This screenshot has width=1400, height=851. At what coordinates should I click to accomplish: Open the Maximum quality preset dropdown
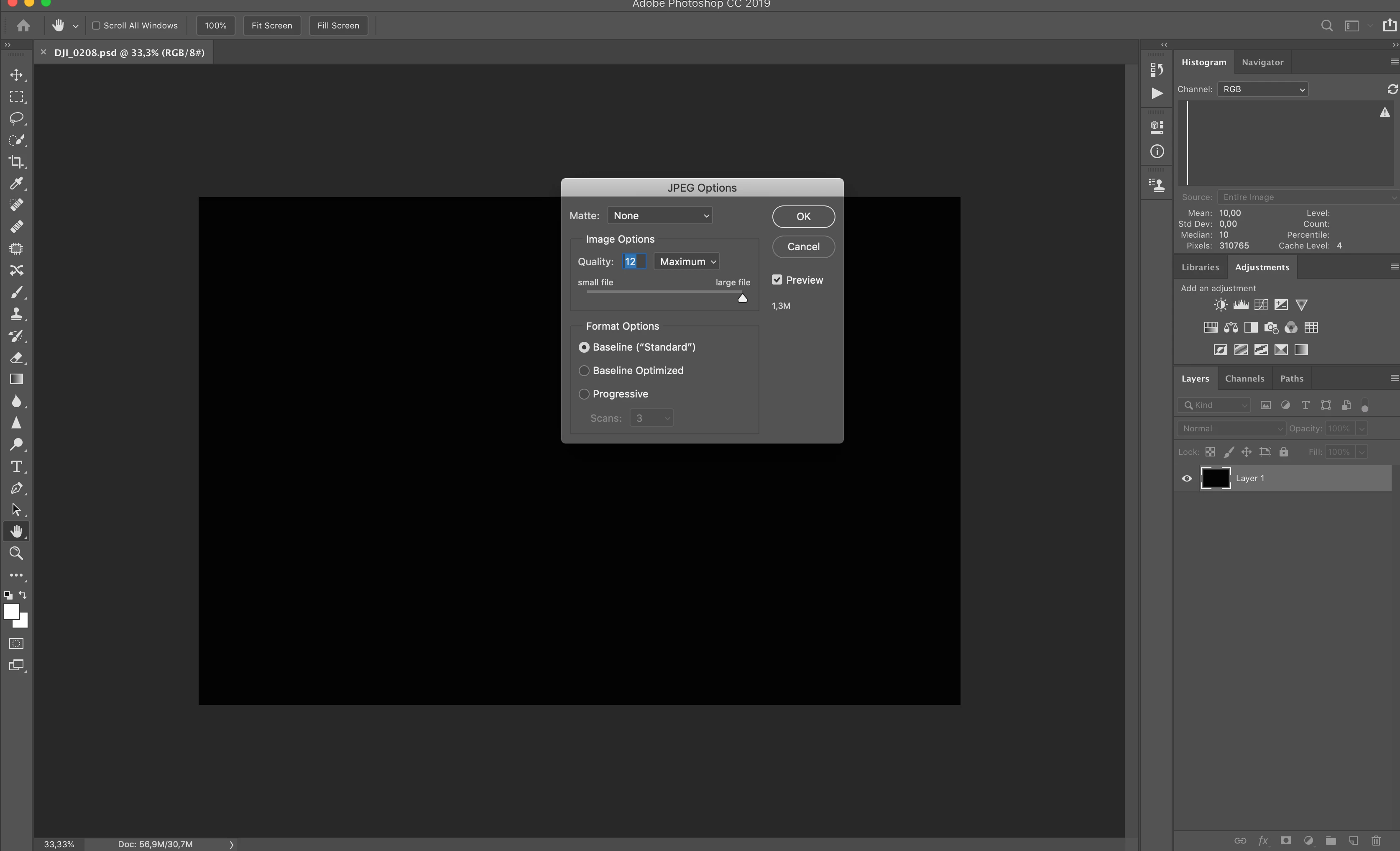click(686, 261)
